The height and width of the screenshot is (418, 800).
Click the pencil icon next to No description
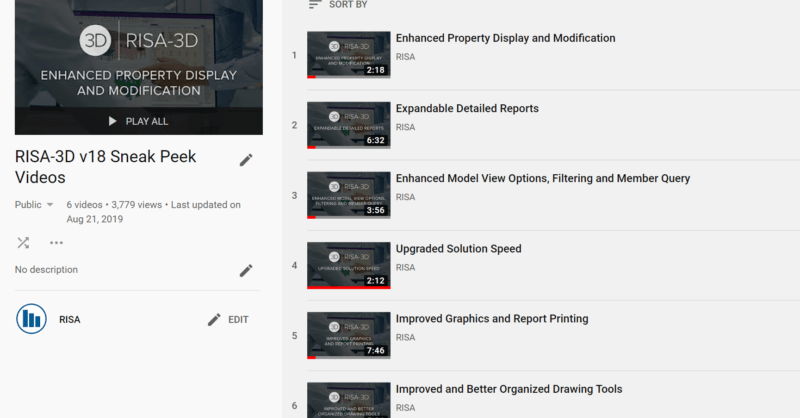(x=246, y=270)
